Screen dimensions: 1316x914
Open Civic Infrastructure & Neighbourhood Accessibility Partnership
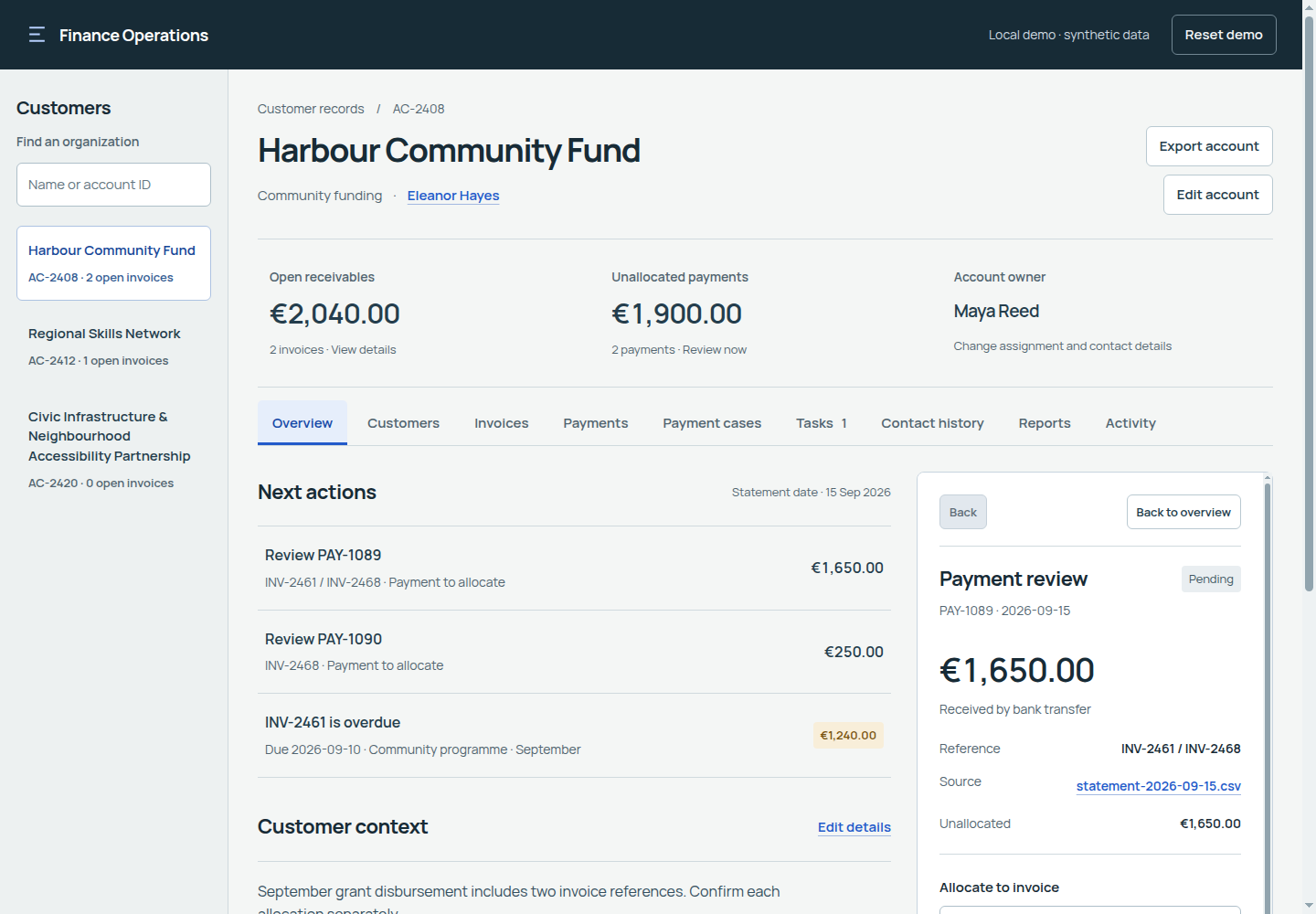pos(113,449)
